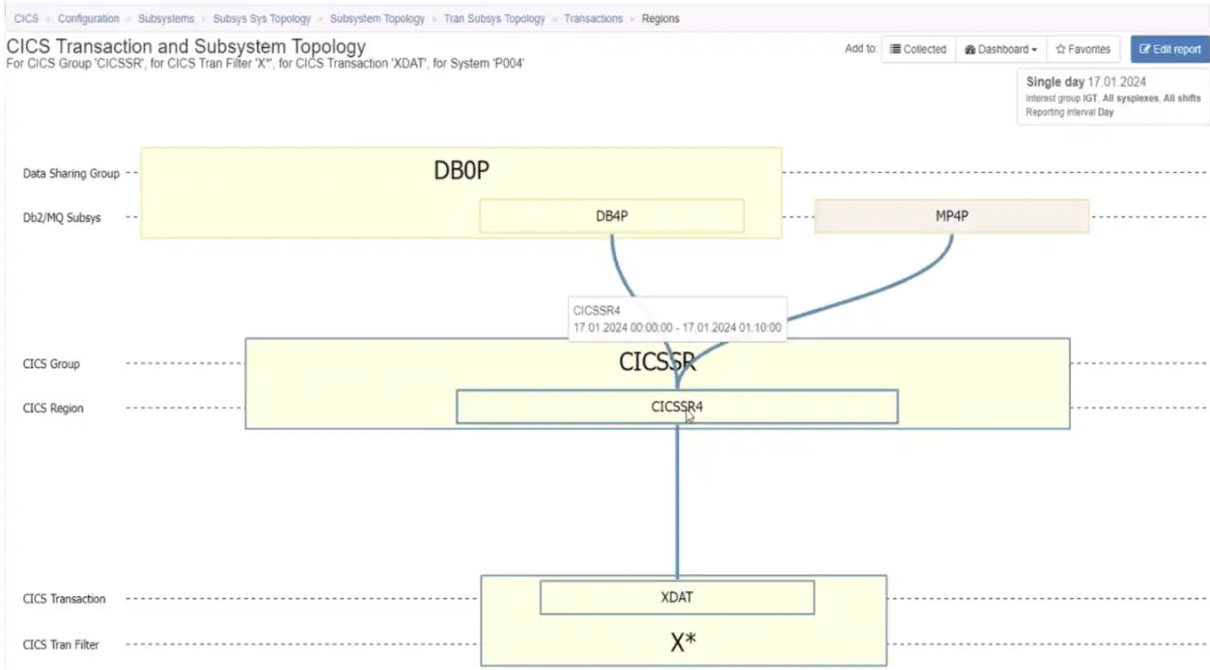Go to Configuration breadcrumb
The width and height of the screenshot is (1210, 670).
88,19
